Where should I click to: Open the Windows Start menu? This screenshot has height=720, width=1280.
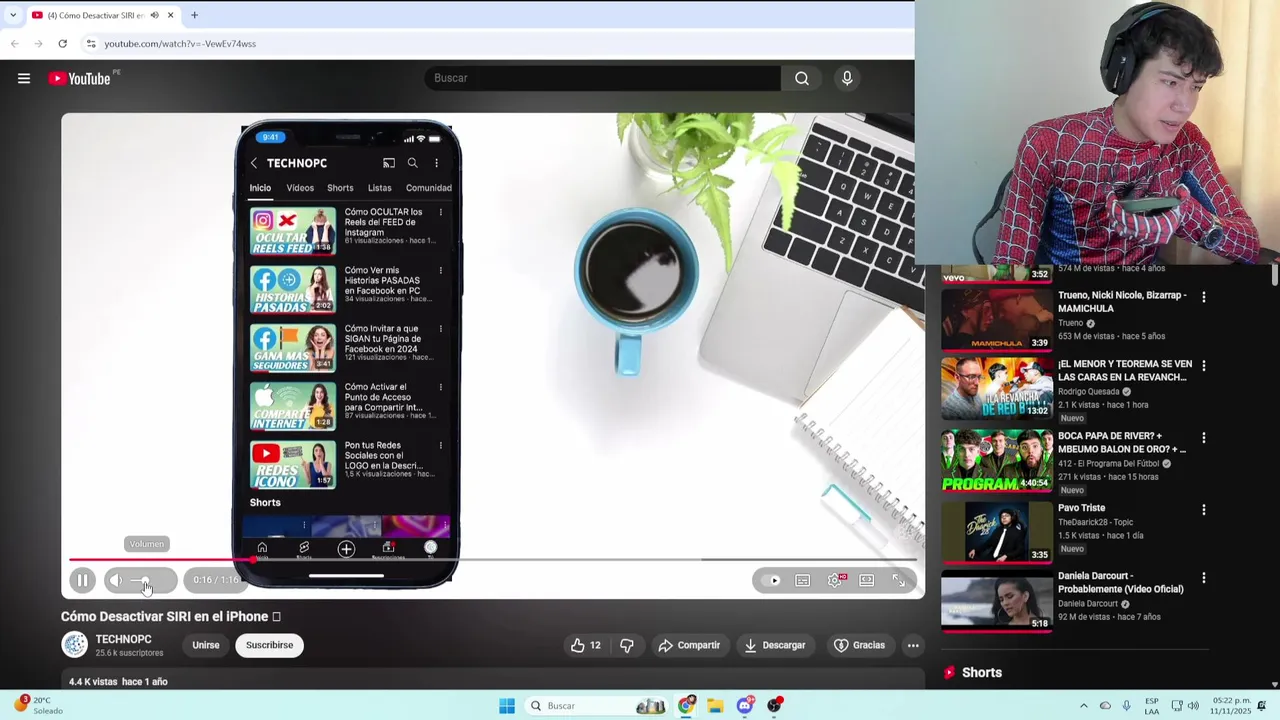pyautogui.click(x=507, y=706)
